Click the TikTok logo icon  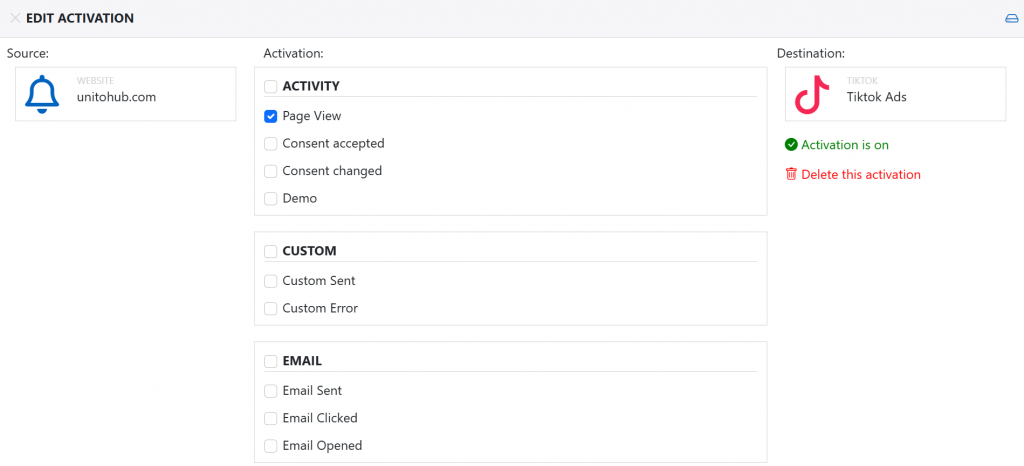812,95
